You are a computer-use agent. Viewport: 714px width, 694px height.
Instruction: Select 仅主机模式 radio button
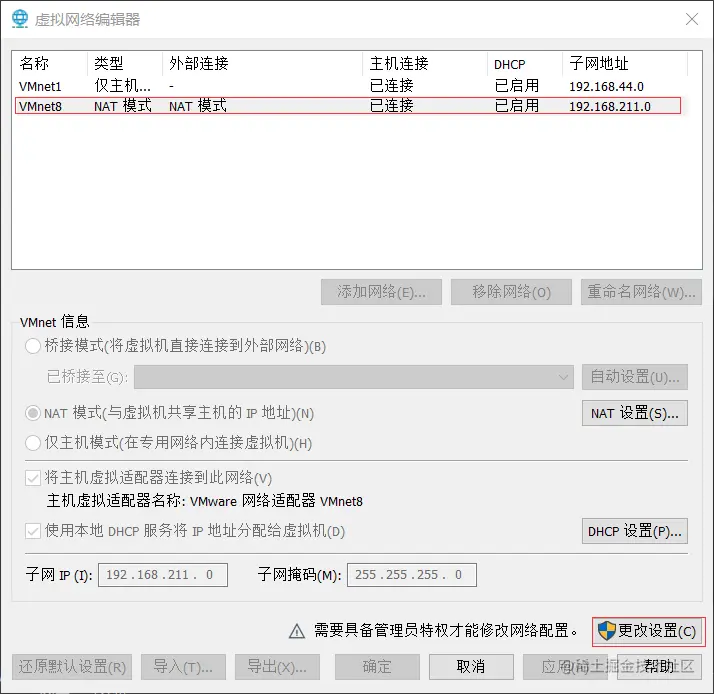33,443
